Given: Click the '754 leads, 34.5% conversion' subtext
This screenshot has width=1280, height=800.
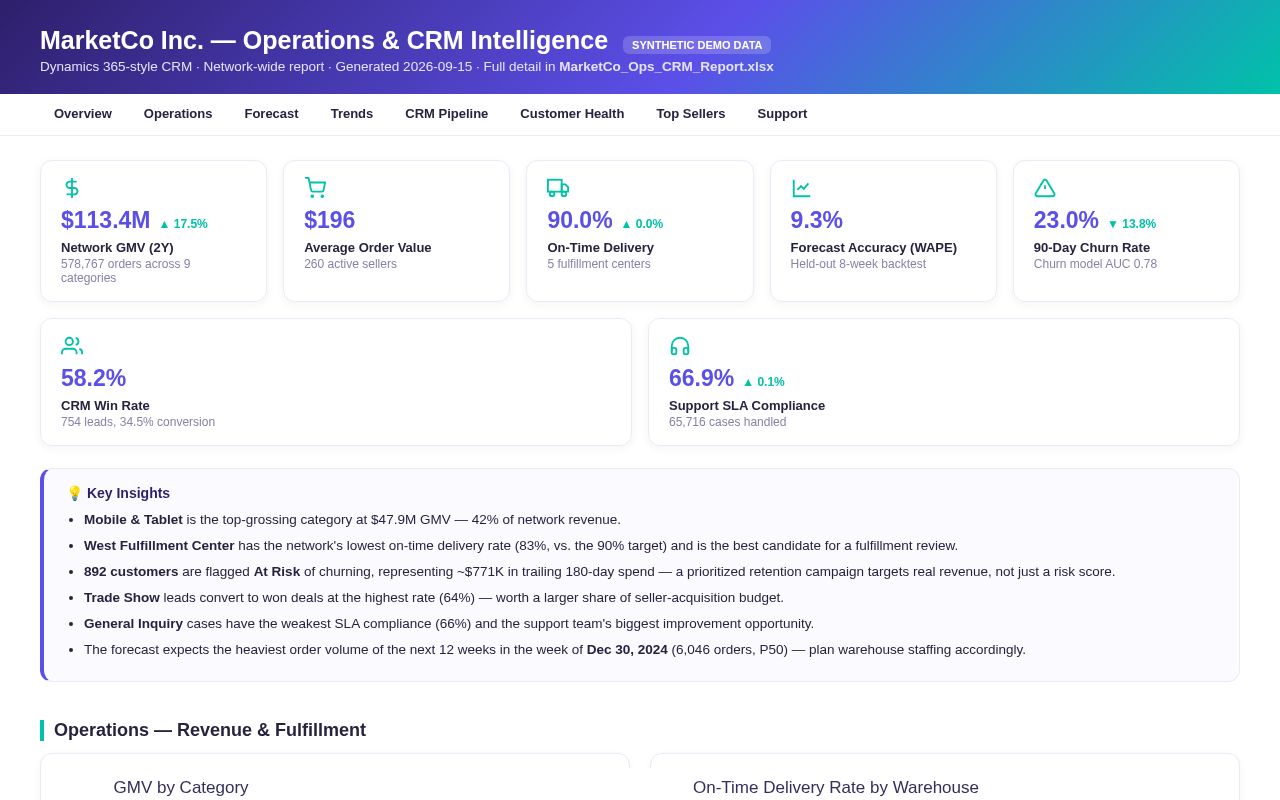Looking at the screenshot, I should 138,422.
